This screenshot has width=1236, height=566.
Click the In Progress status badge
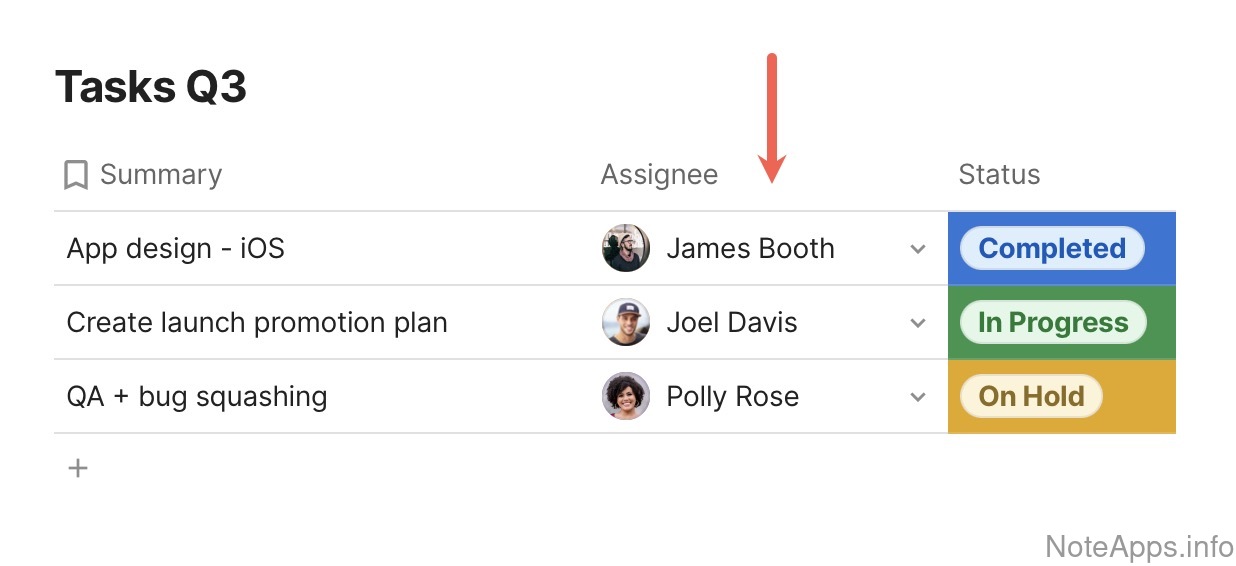(1052, 322)
